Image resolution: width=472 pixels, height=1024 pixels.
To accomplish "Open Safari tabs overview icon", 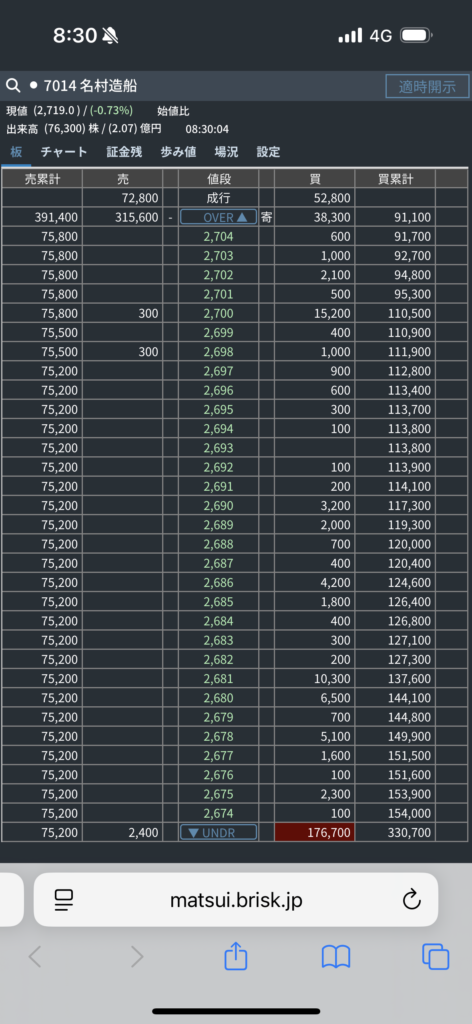I will tap(435, 957).
